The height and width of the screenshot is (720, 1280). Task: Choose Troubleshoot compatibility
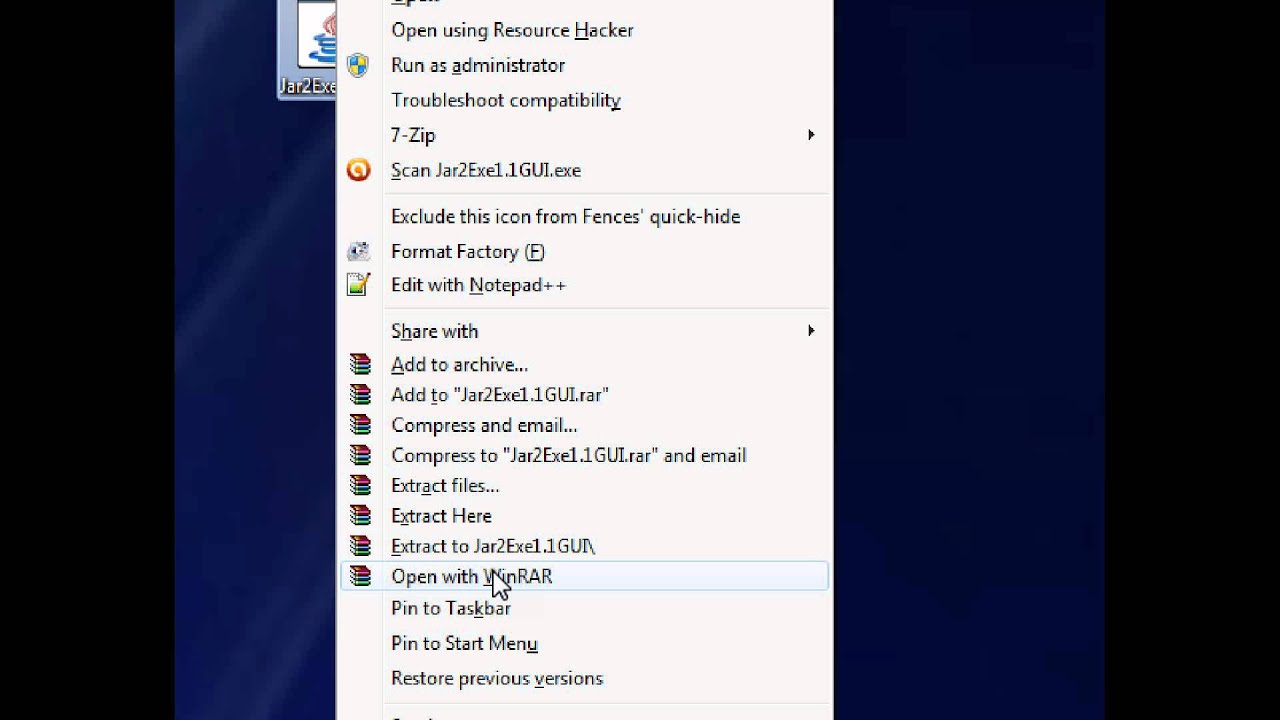coord(506,100)
